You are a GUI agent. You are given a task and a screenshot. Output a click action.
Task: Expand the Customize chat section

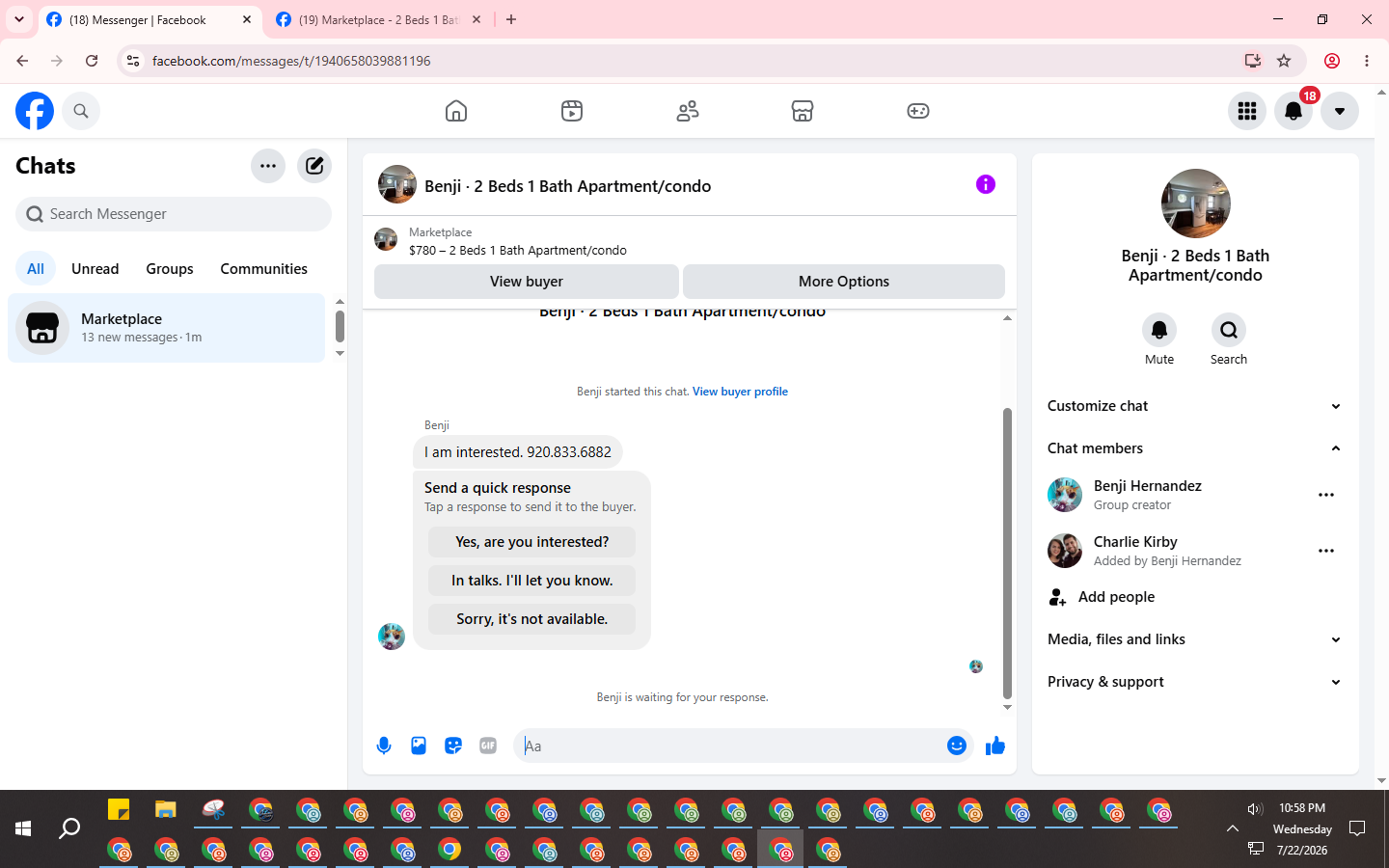[x=1195, y=406]
